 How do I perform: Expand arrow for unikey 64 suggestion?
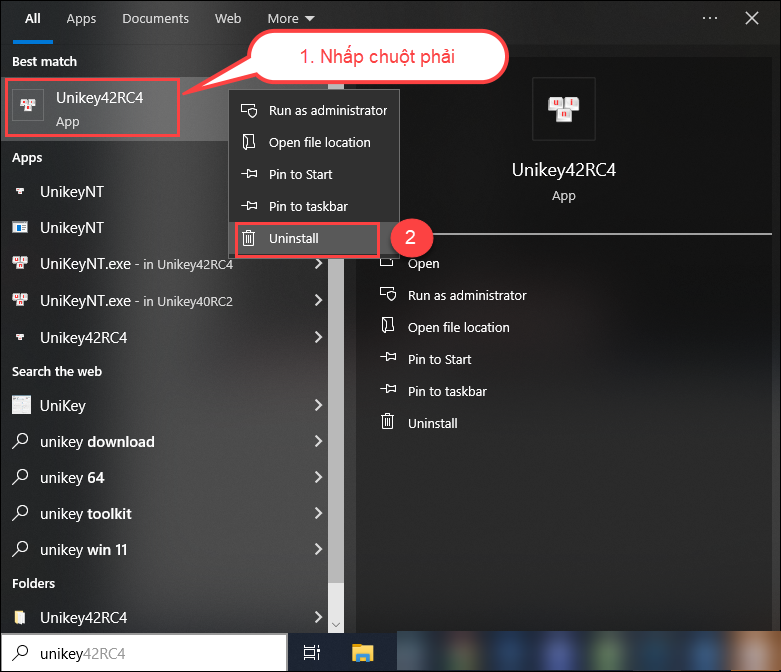pyautogui.click(x=318, y=477)
